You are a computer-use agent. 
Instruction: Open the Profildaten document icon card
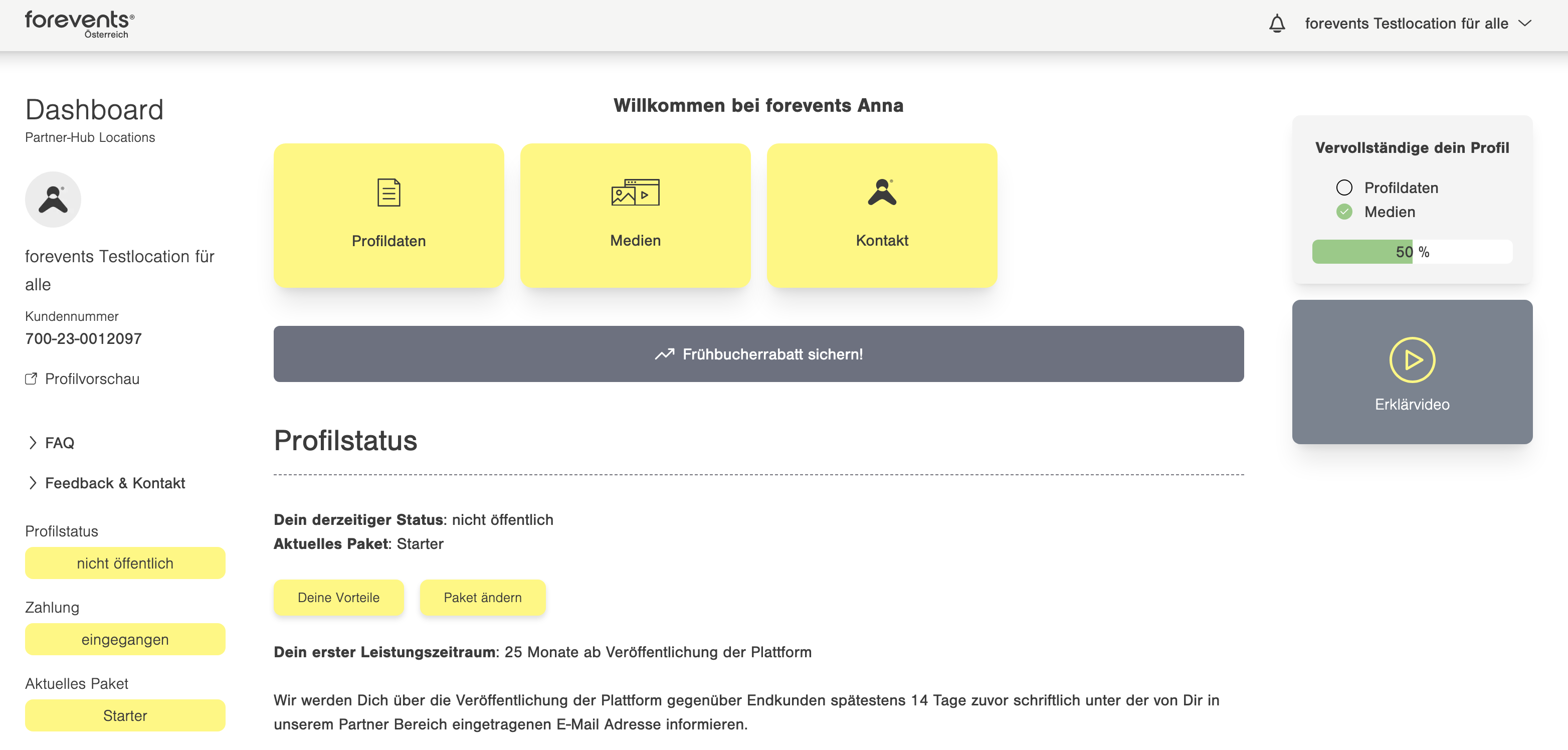click(389, 192)
